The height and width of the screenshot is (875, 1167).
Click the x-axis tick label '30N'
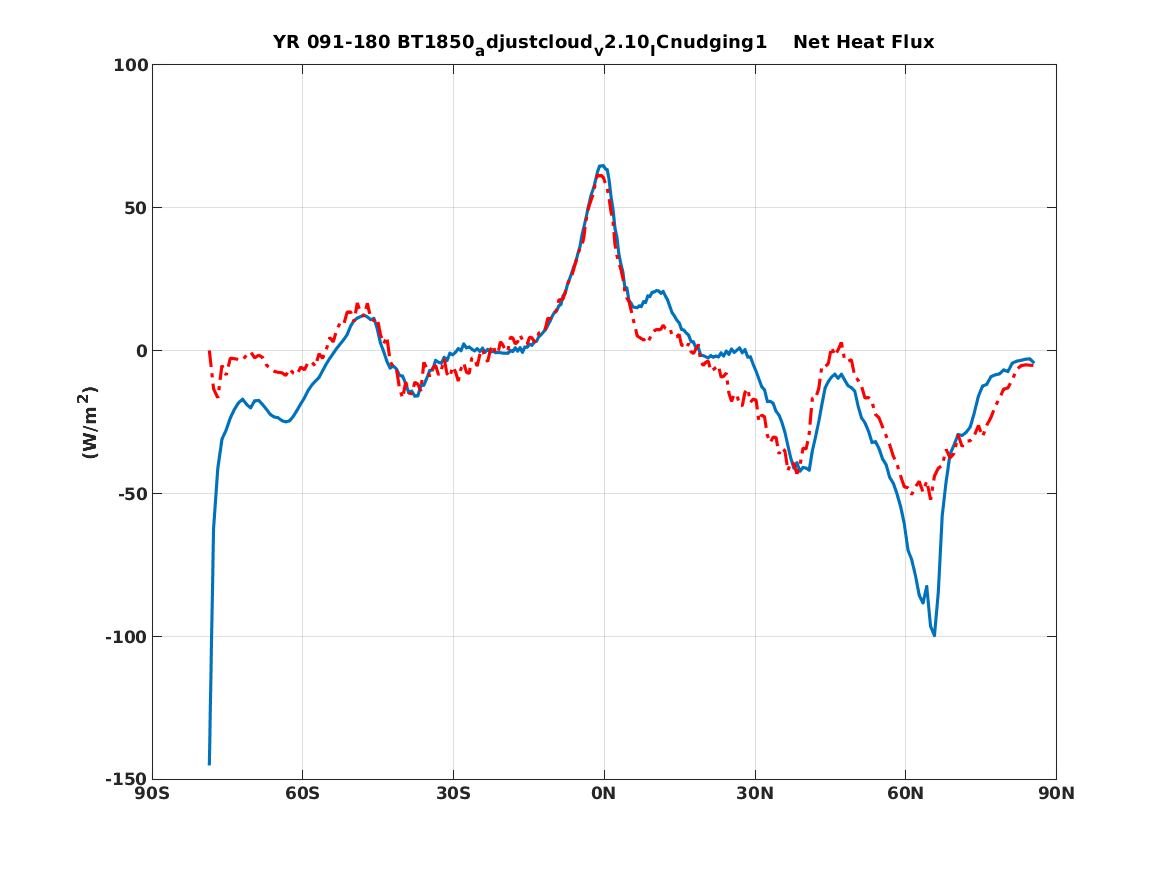coord(755,794)
